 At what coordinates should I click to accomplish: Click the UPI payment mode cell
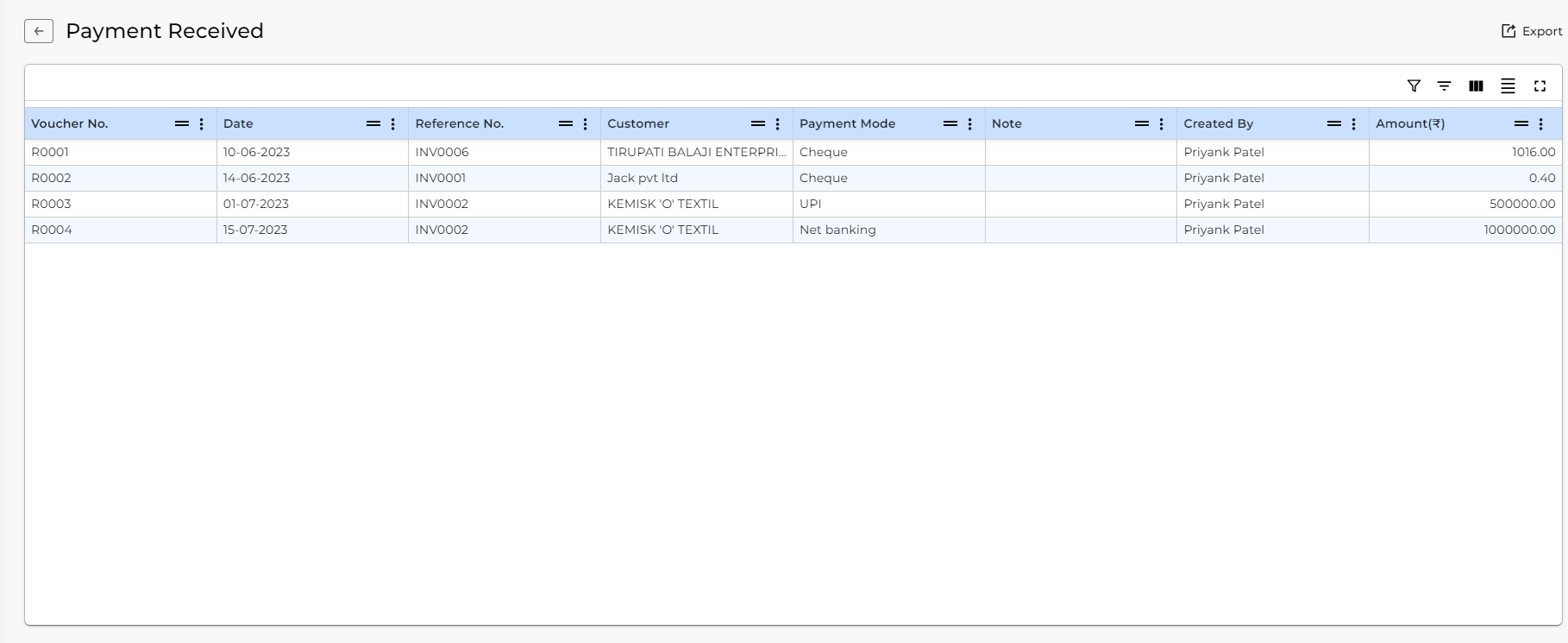point(888,204)
